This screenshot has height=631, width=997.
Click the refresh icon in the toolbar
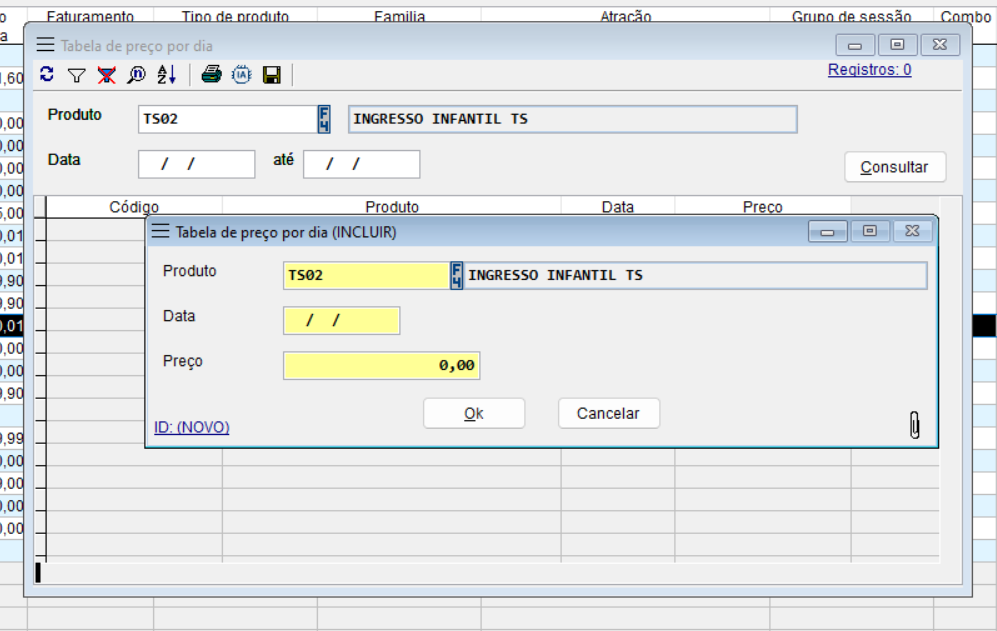46,75
